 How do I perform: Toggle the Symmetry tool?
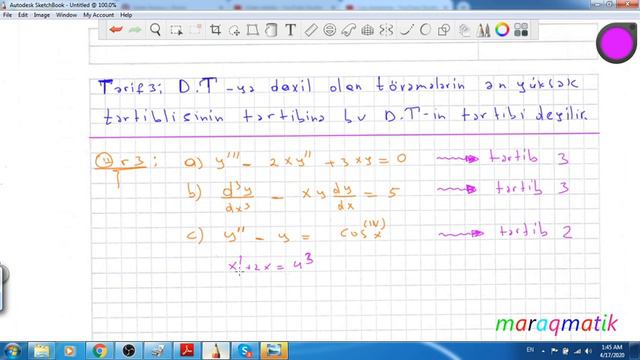click(386, 30)
